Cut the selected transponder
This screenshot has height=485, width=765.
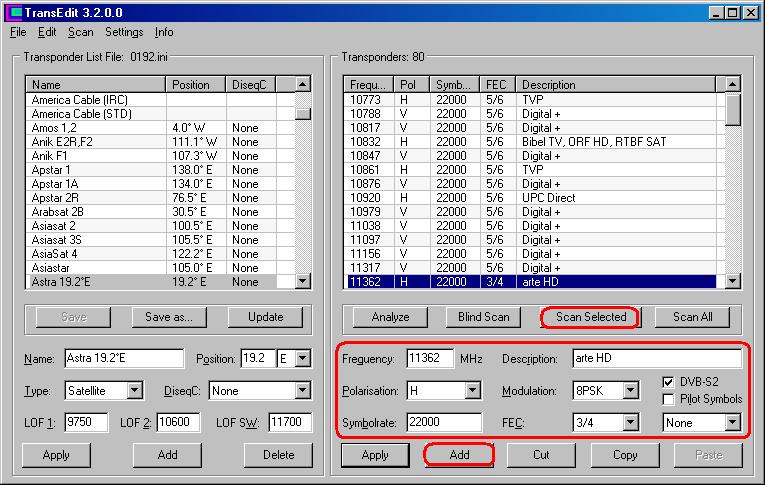tap(541, 455)
